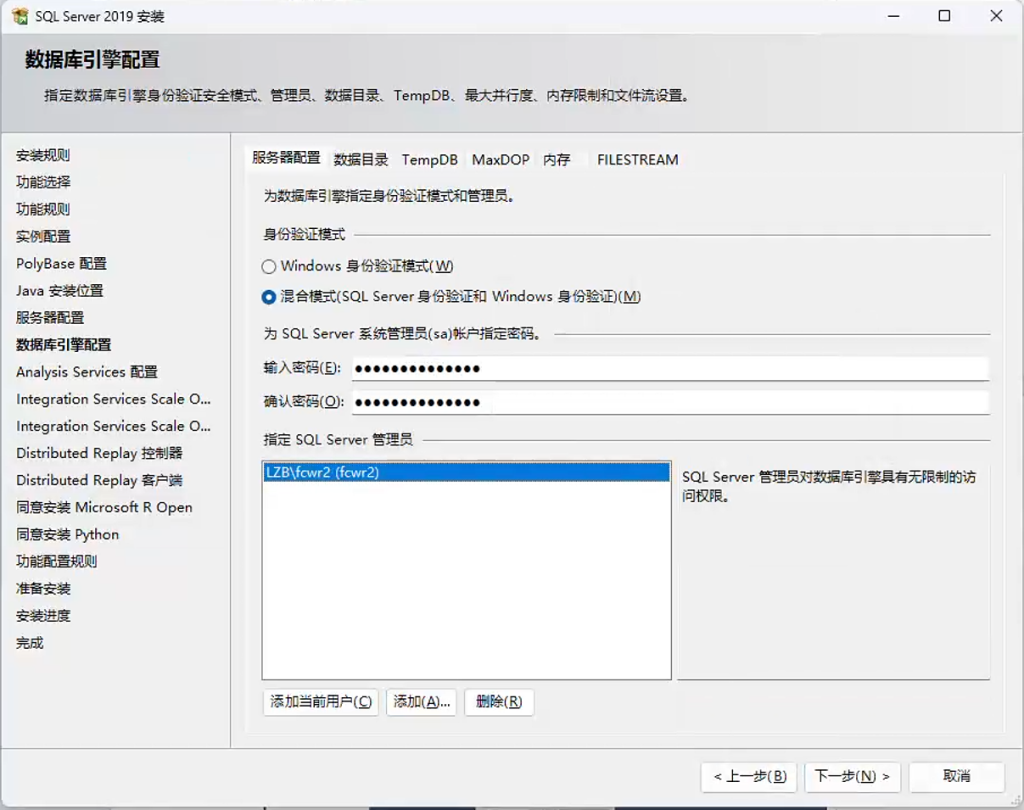The width and height of the screenshot is (1024, 810).
Task: Click 同意安装 Microsoft R Open step
Action: pyautogui.click(x=104, y=508)
